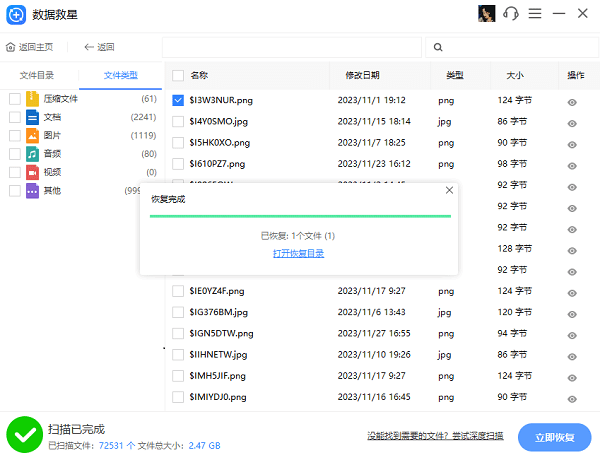Click the search magnifier icon
The height and width of the screenshot is (460, 600).
pyautogui.click(x=439, y=47)
